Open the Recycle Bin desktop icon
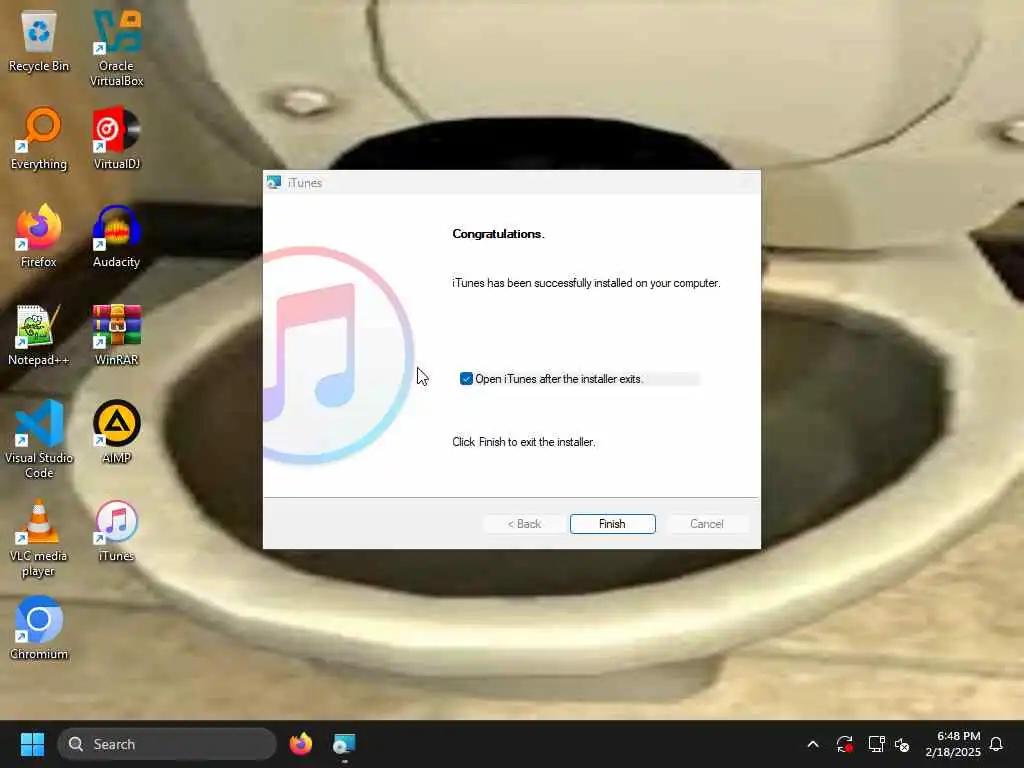The height and width of the screenshot is (768, 1024). (39, 40)
